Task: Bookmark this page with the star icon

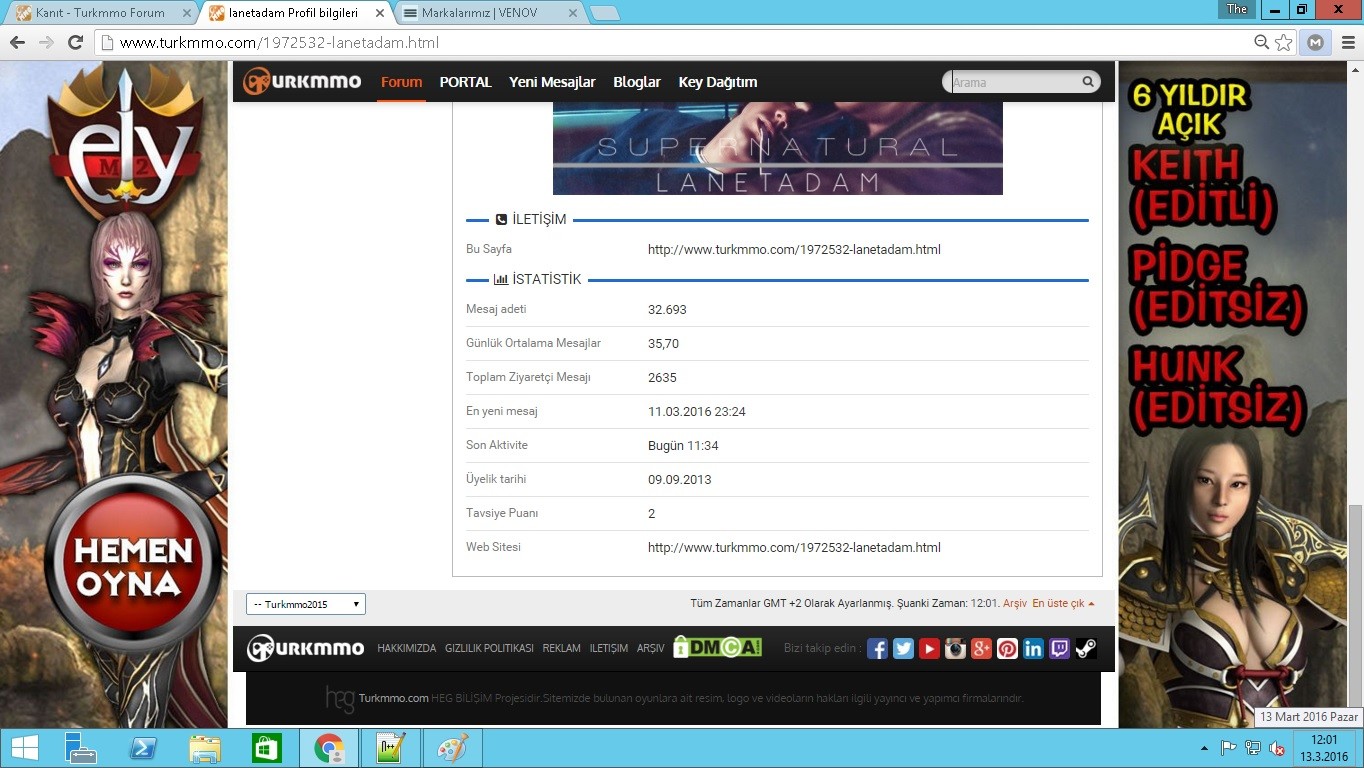Action: click(1284, 43)
